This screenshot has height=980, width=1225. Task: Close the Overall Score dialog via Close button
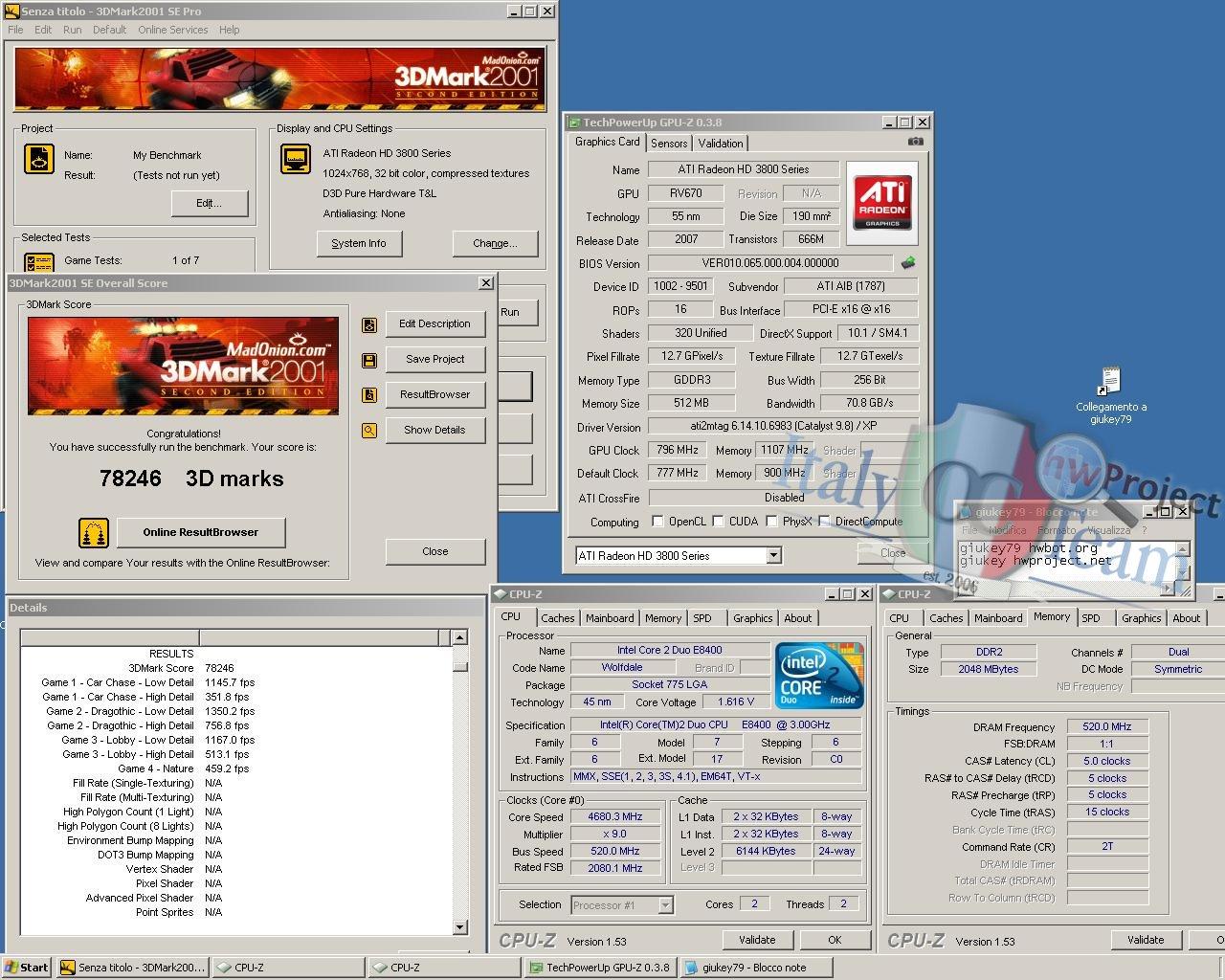tap(435, 552)
